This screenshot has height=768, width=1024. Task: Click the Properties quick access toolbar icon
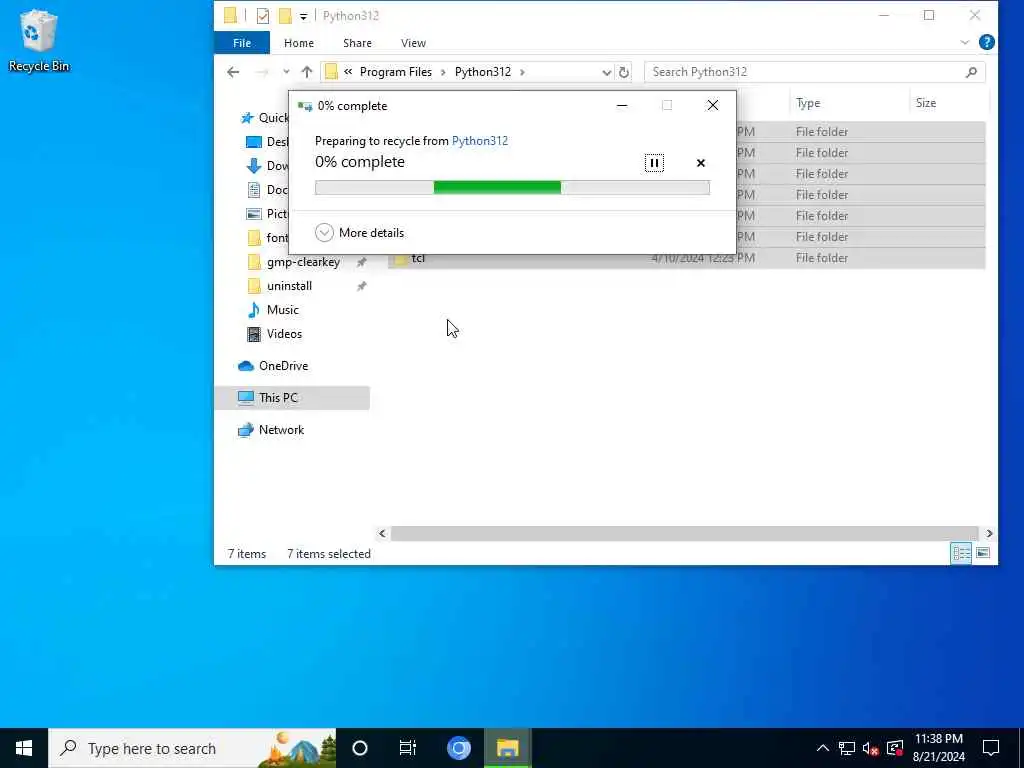pyautogui.click(x=263, y=16)
